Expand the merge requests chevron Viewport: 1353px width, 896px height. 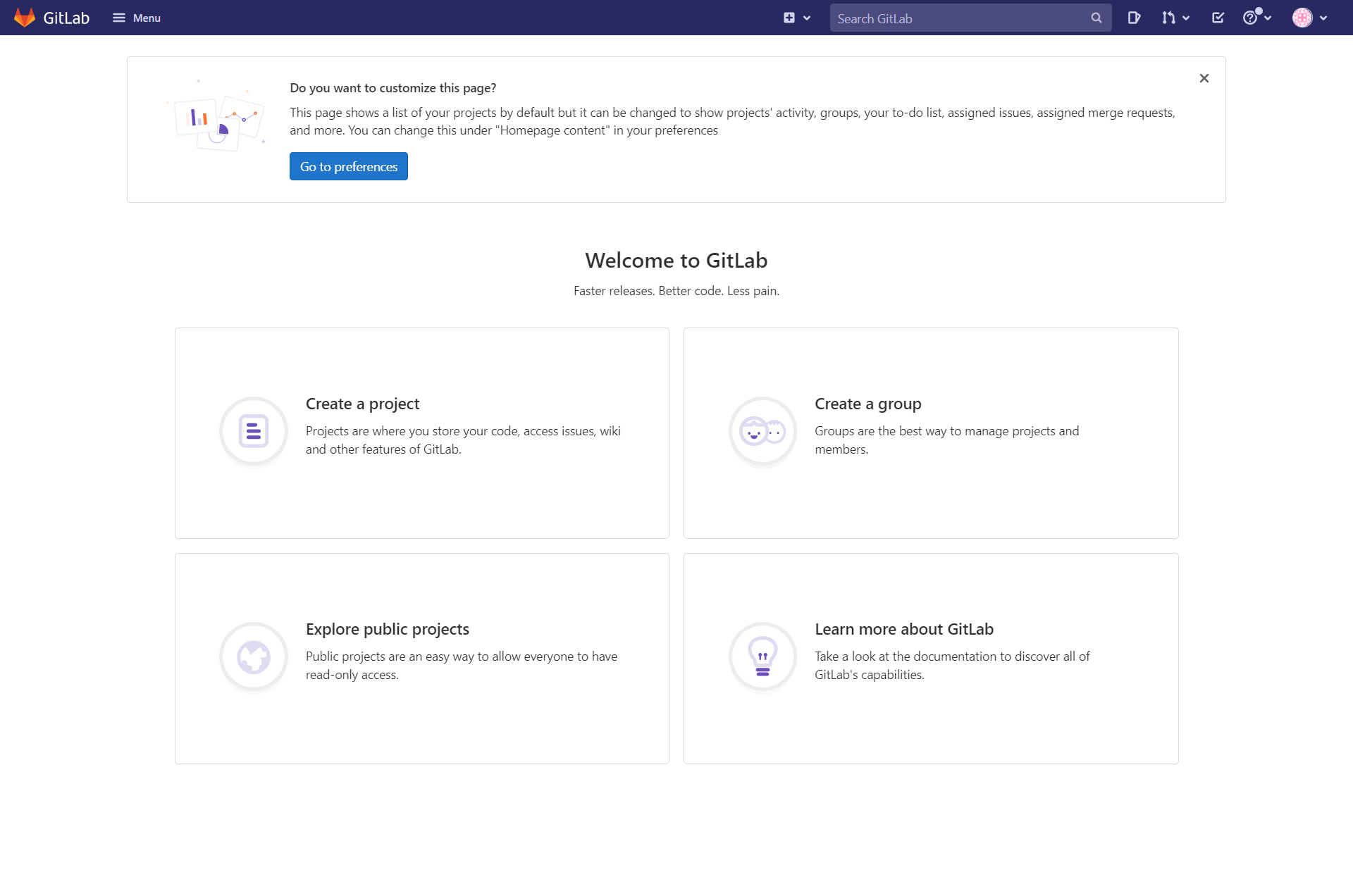pos(1186,18)
